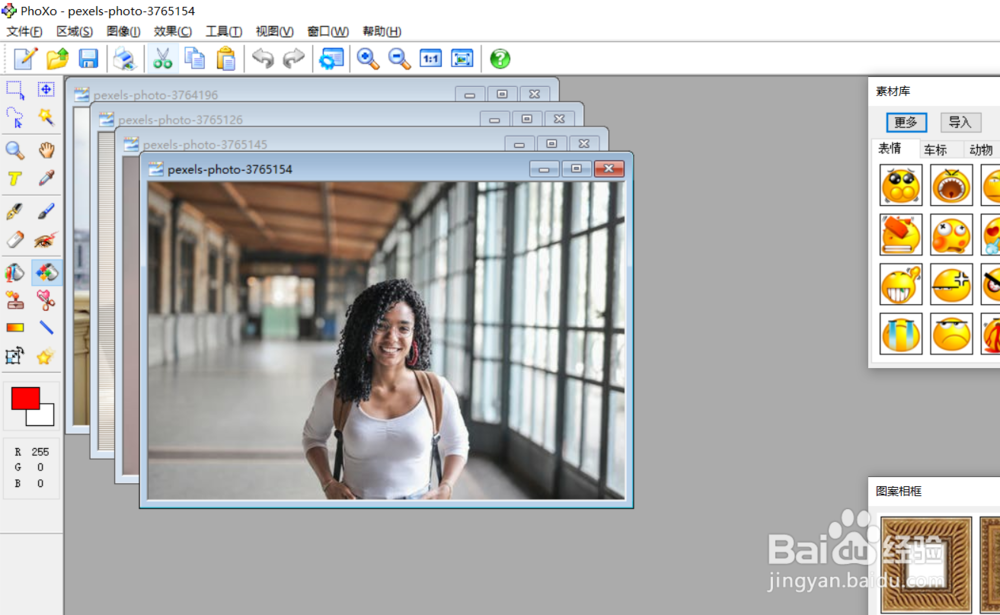The width and height of the screenshot is (1000, 615).
Task: Select the pink scissors cutout tool
Action: (46, 300)
